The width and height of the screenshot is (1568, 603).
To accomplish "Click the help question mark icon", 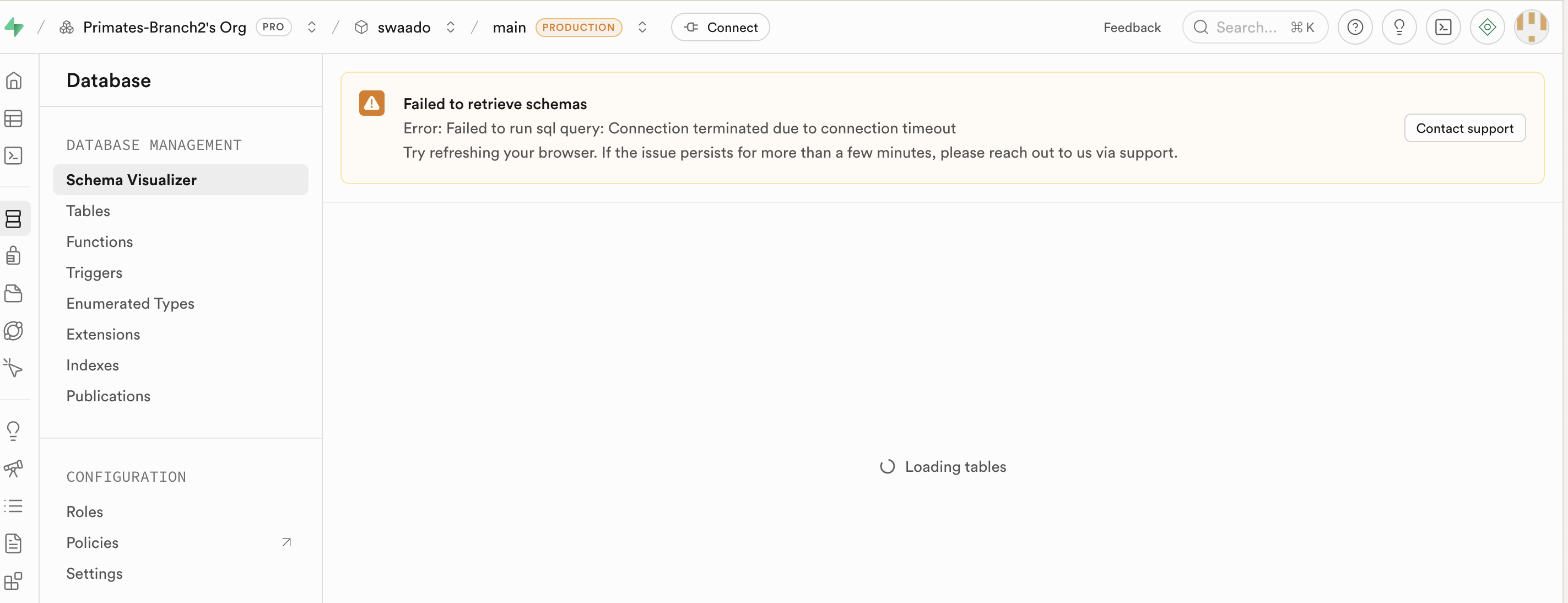I will click(x=1354, y=28).
